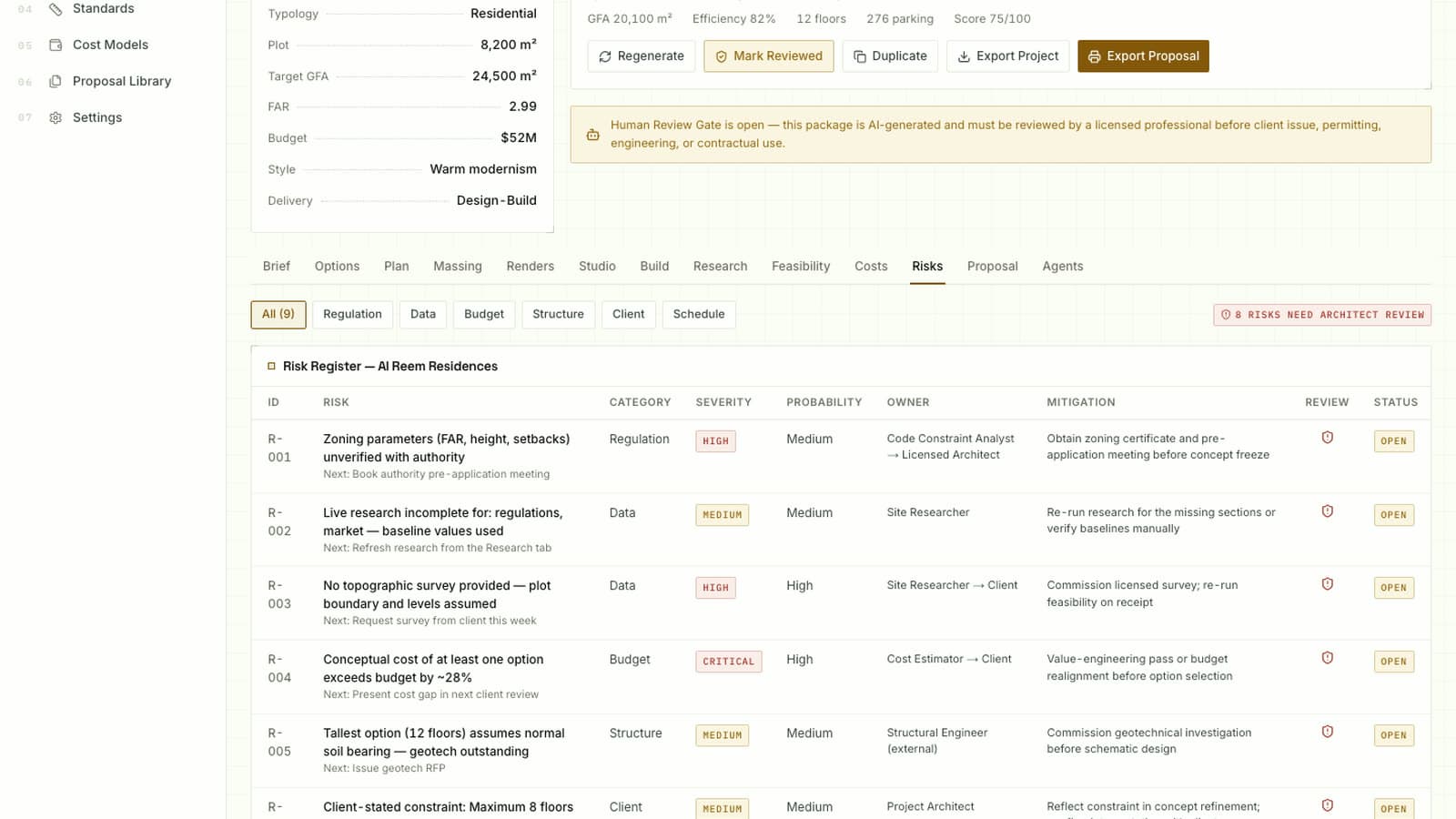Click the OPEN status badge for R-004
Viewport: 1456px width, 819px height.
tap(1394, 662)
